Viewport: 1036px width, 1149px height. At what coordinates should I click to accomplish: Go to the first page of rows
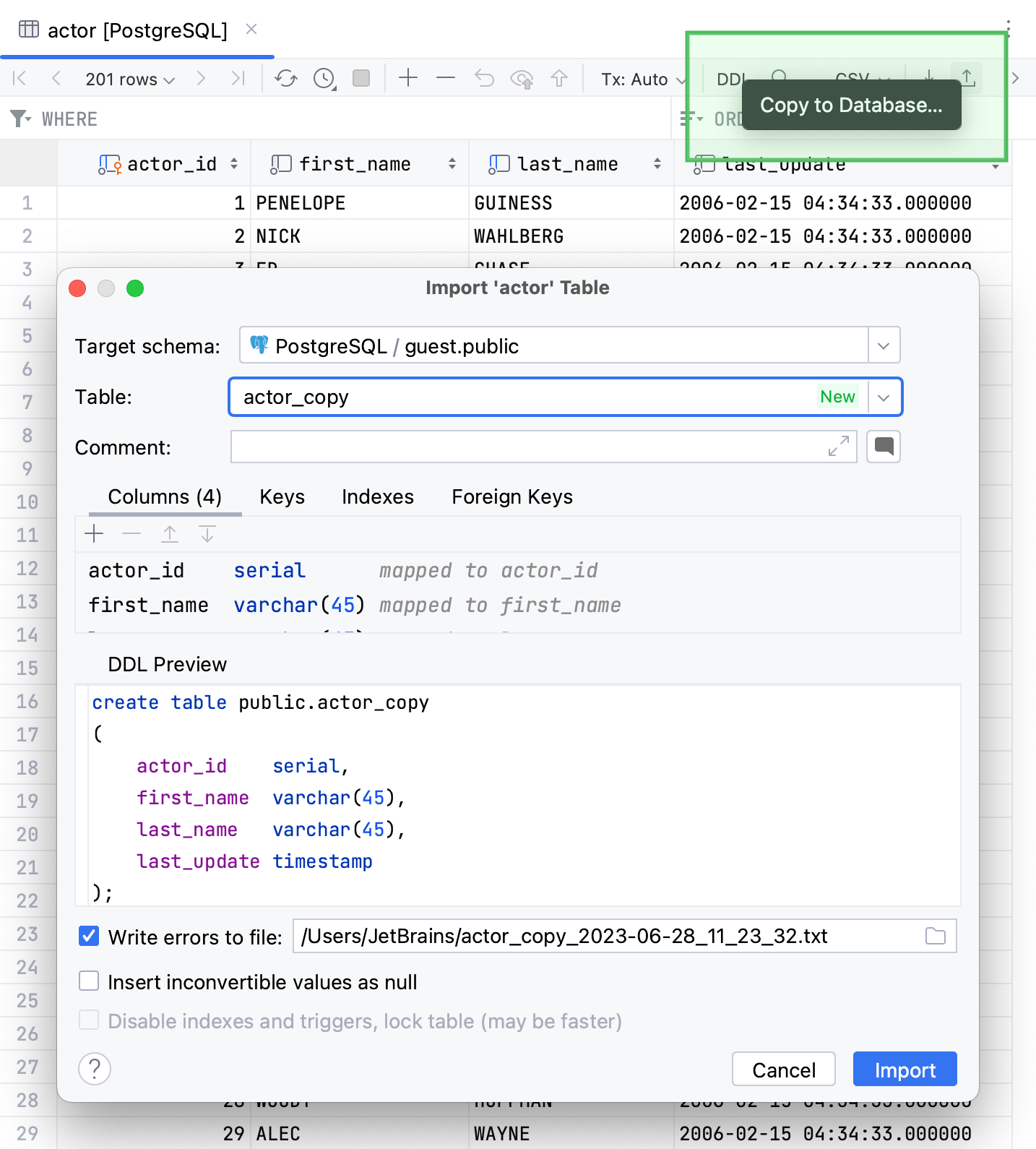[x=20, y=79]
